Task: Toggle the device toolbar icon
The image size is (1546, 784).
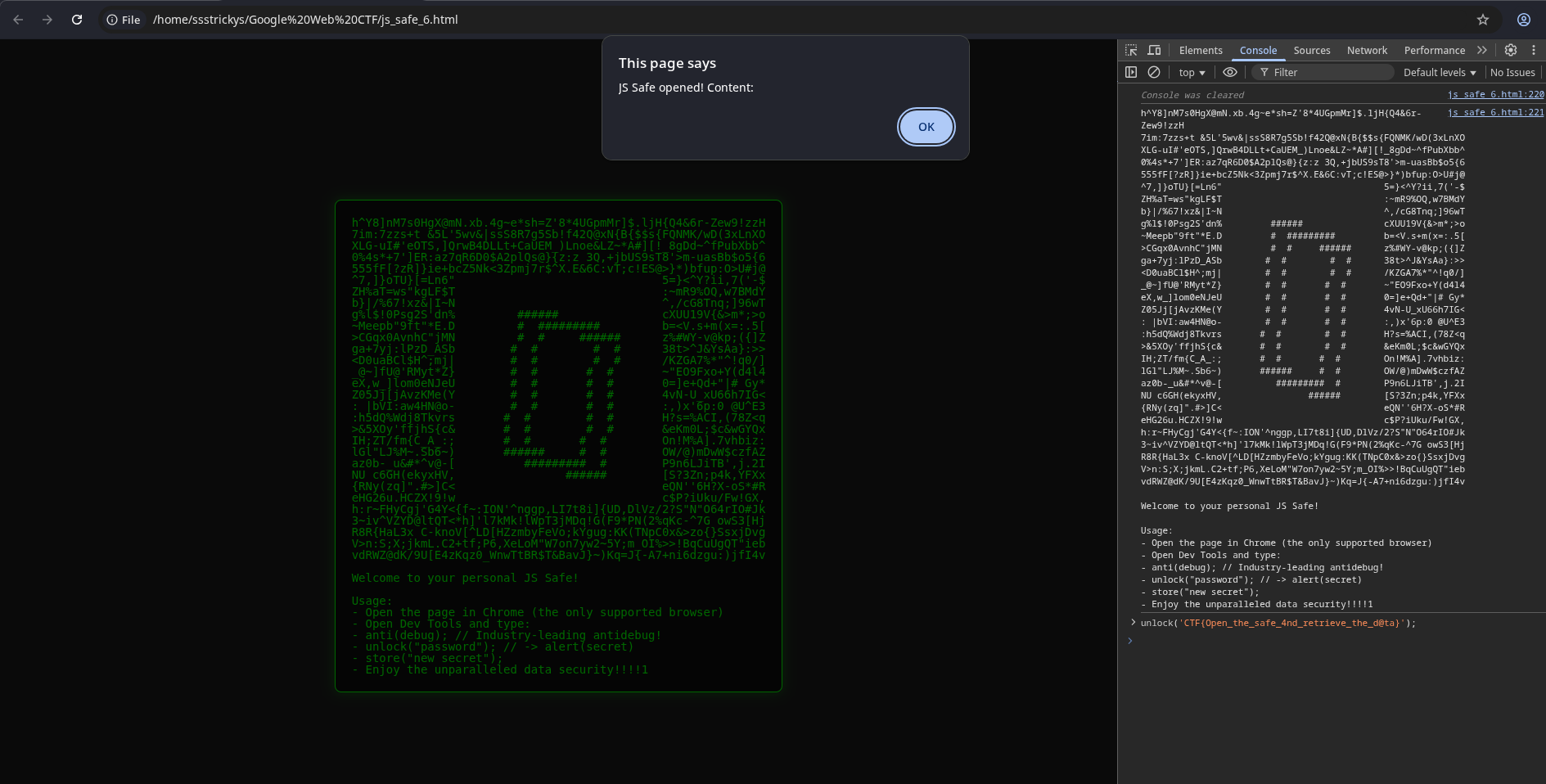Action: (1154, 50)
